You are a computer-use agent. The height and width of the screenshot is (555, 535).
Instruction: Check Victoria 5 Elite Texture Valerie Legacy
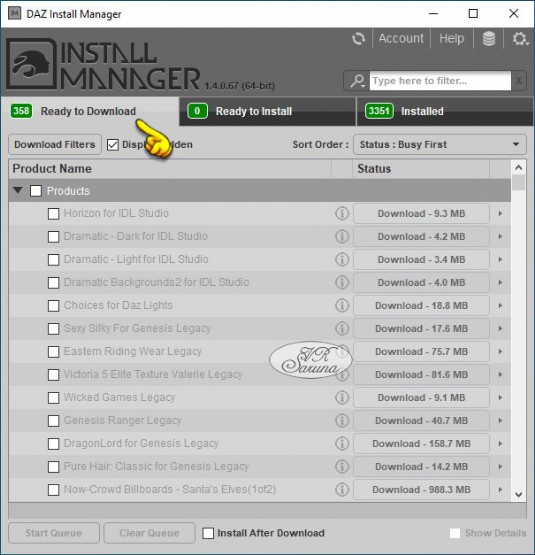[53, 375]
